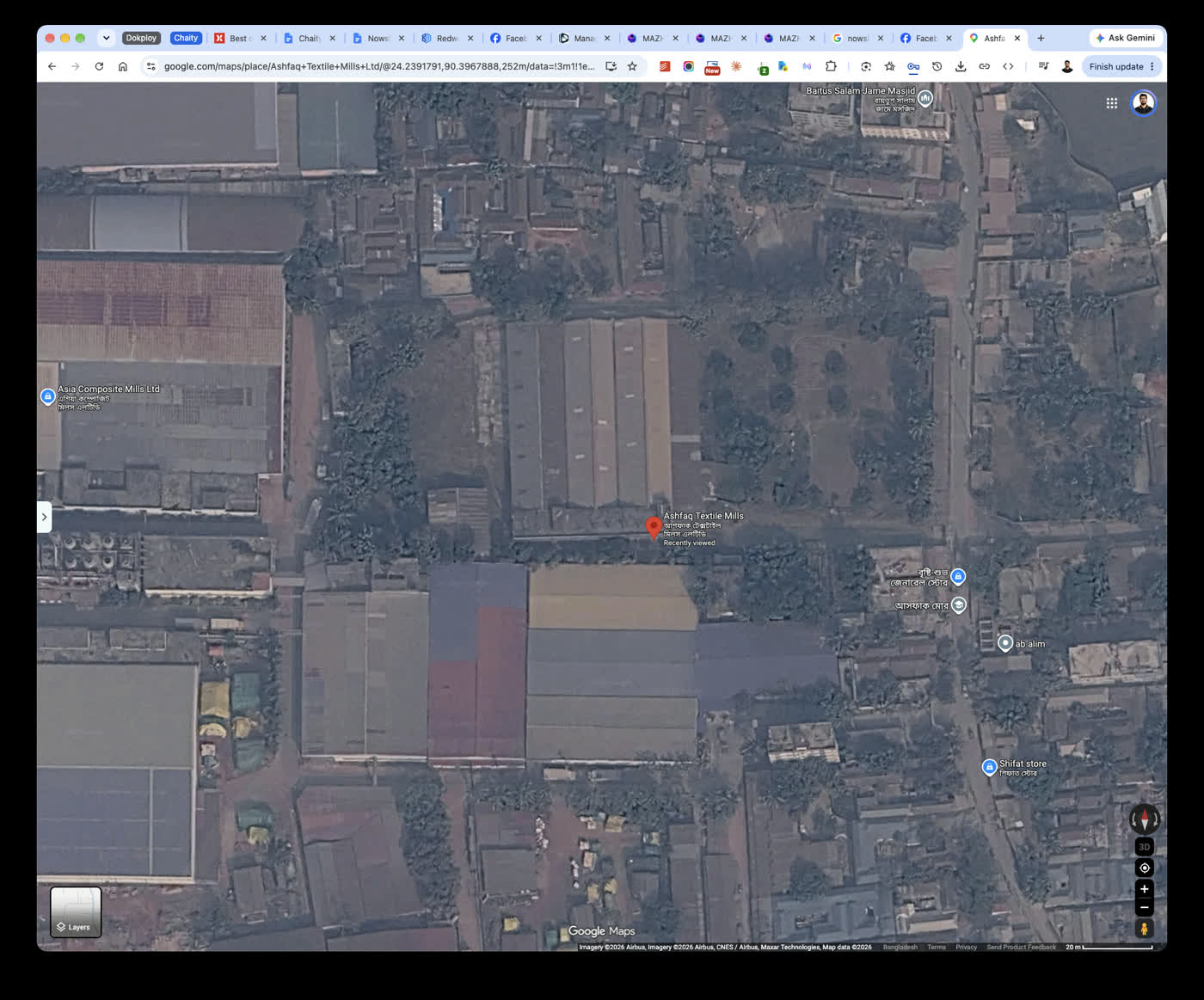Viewport: 1204px width, 1000px height.
Task: Click the Shifat store shop marker
Action: [990, 766]
